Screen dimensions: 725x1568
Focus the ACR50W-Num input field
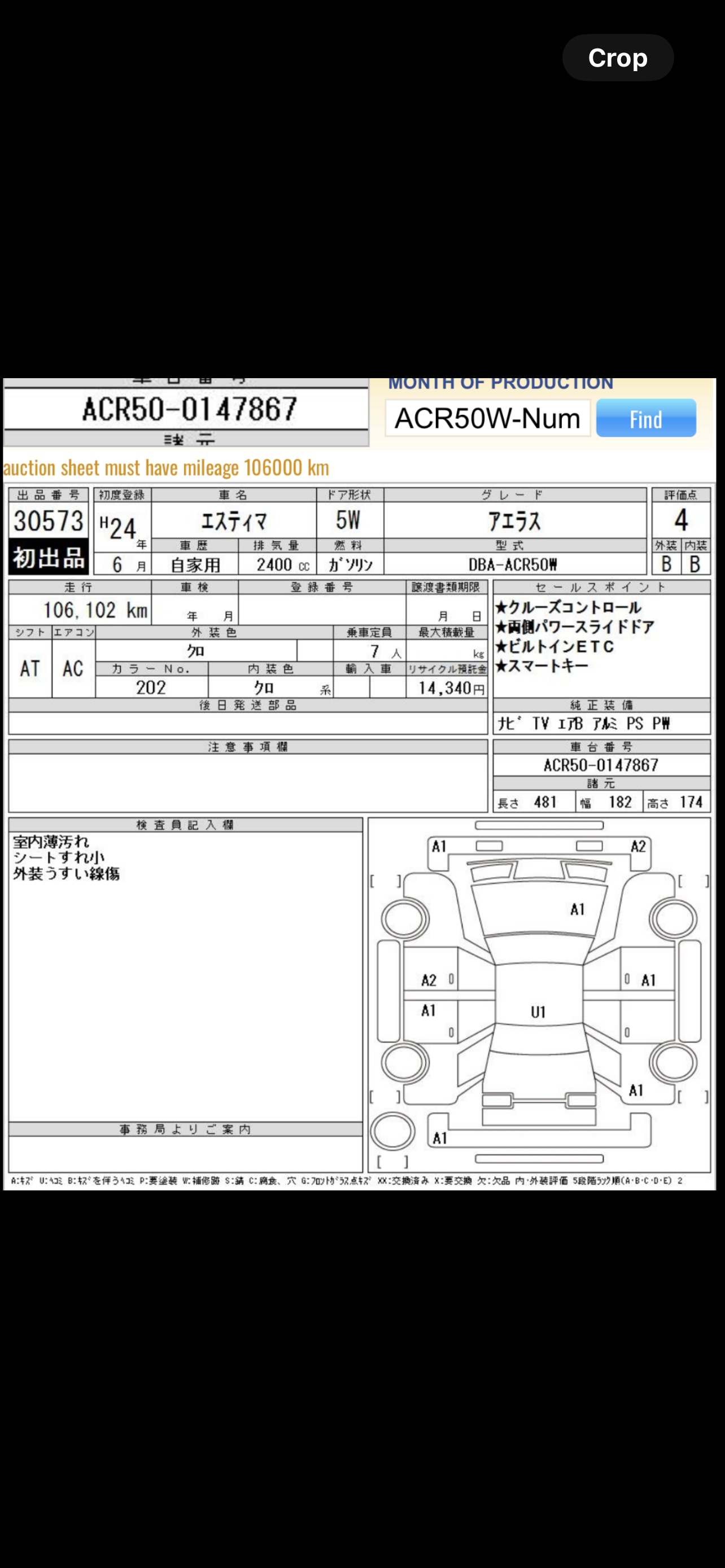coord(487,418)
